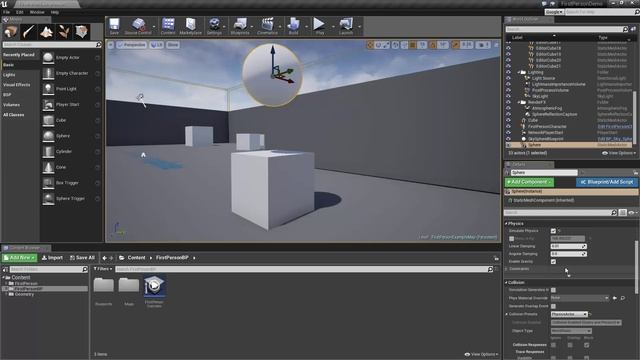Select the Landscape mode icon

coord(46,32)
